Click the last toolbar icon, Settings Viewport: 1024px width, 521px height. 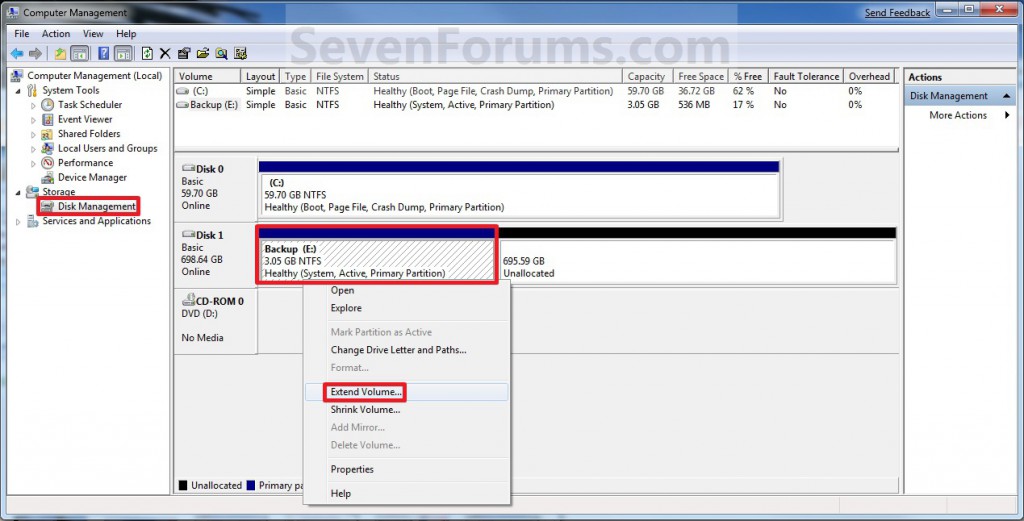coord(241,54)
